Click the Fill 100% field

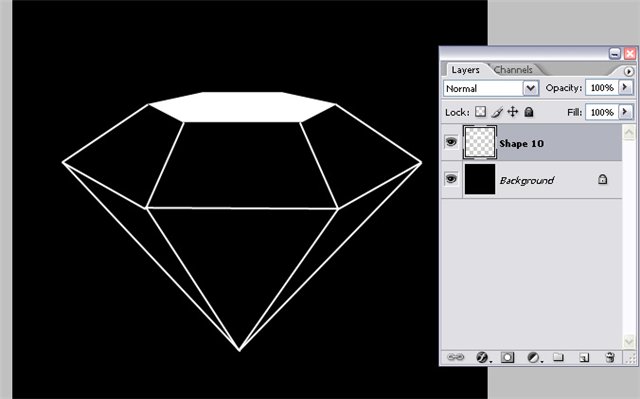[x=602, y=112]
